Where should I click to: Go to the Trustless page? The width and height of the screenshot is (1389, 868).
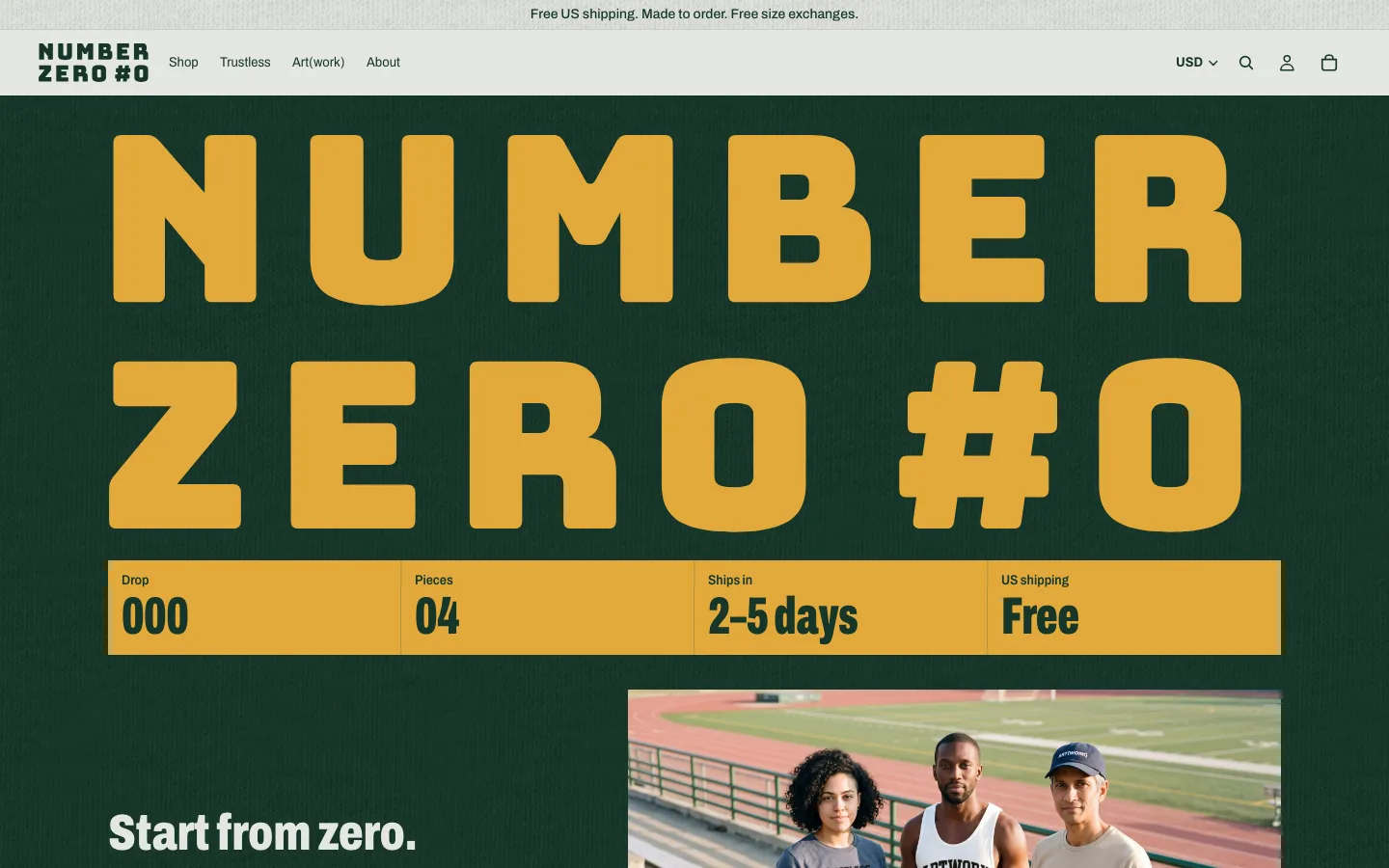245,63
